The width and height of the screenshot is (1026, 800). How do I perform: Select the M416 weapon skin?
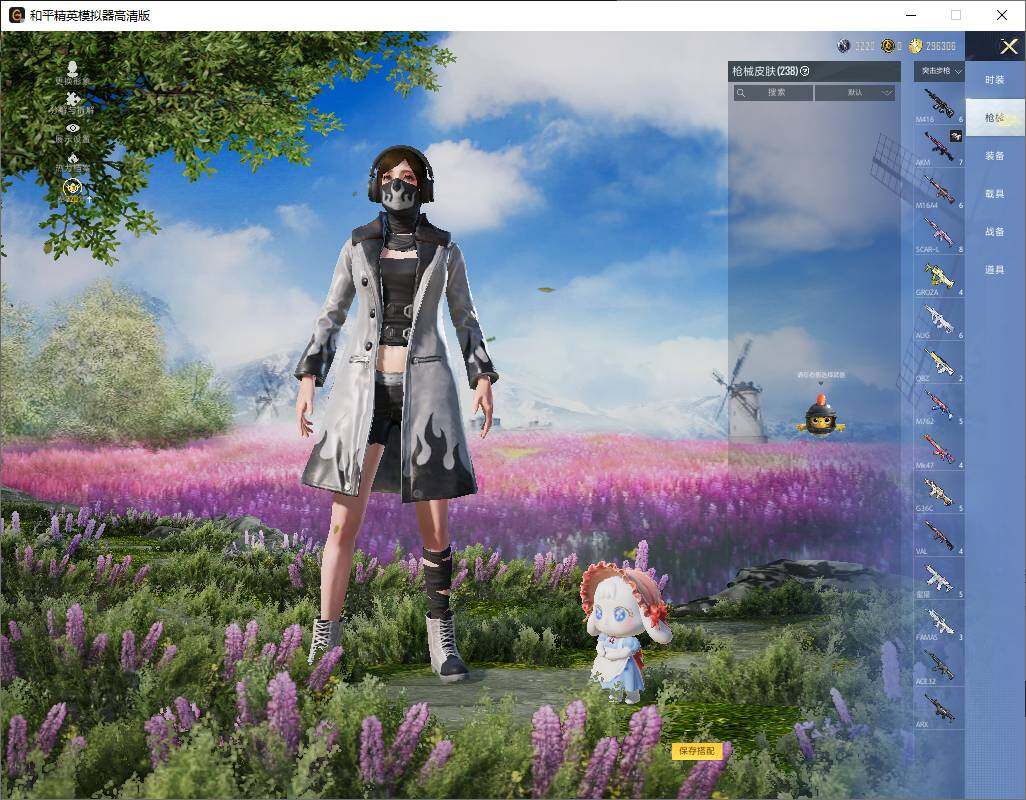939,103
